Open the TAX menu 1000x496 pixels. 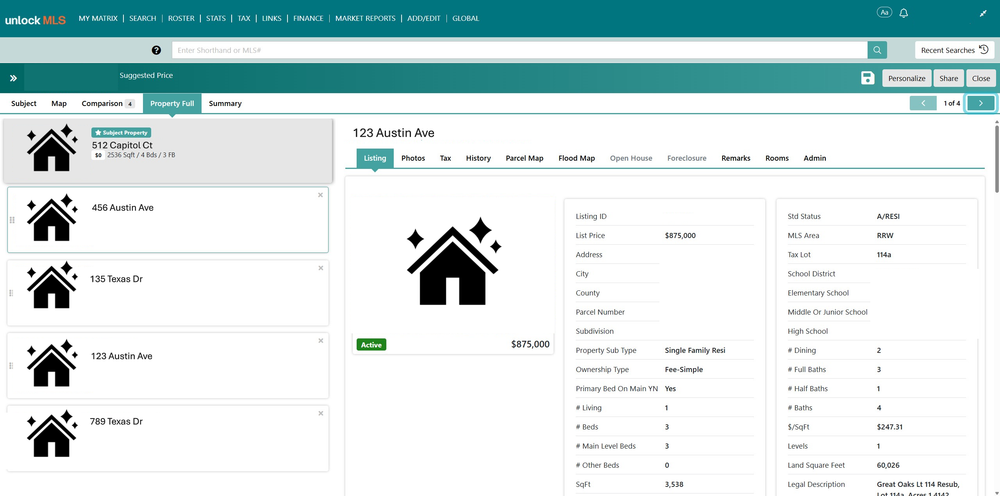[244, 18]
